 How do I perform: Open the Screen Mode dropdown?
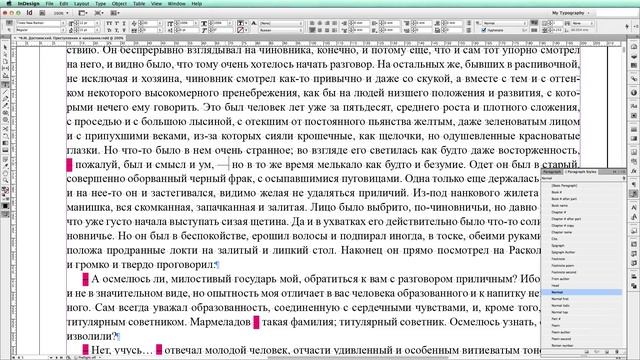pyautogui.click(x=99, y=13)
